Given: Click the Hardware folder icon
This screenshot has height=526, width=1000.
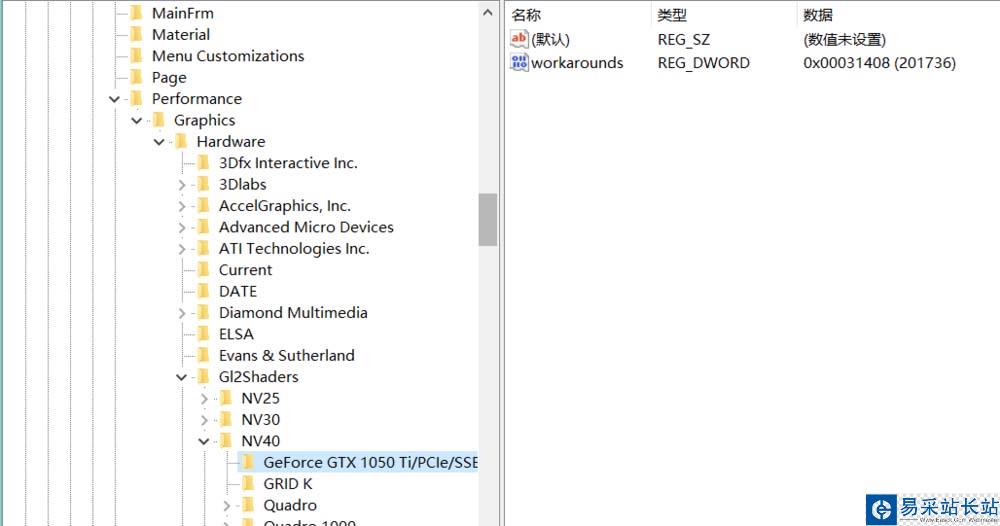Looking at the screenshot, I should click(181, 142).
